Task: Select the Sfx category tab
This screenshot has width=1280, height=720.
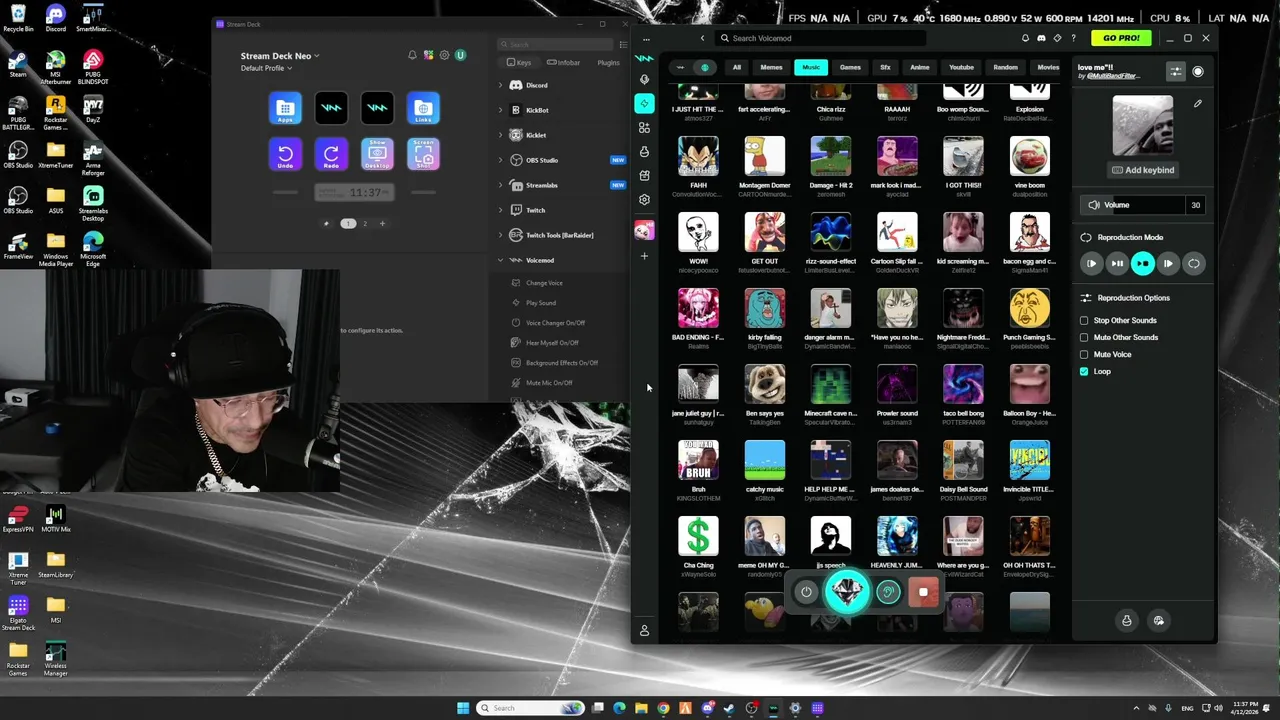Action: click(x=885, y=67)
